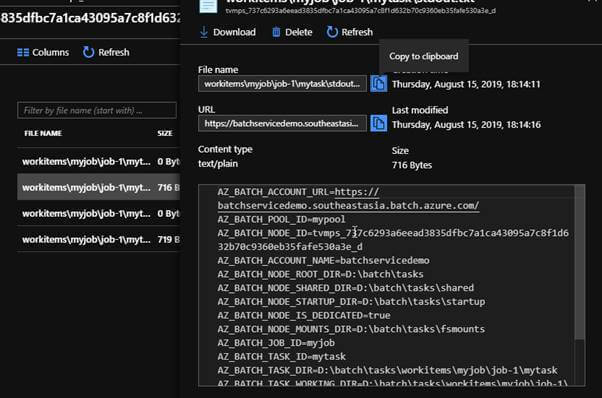This screenshot has width=602, height=398.
Task: Open the batchservicedemo.southeastasia.batch.azure.com link
Action: tap(348, 206)
